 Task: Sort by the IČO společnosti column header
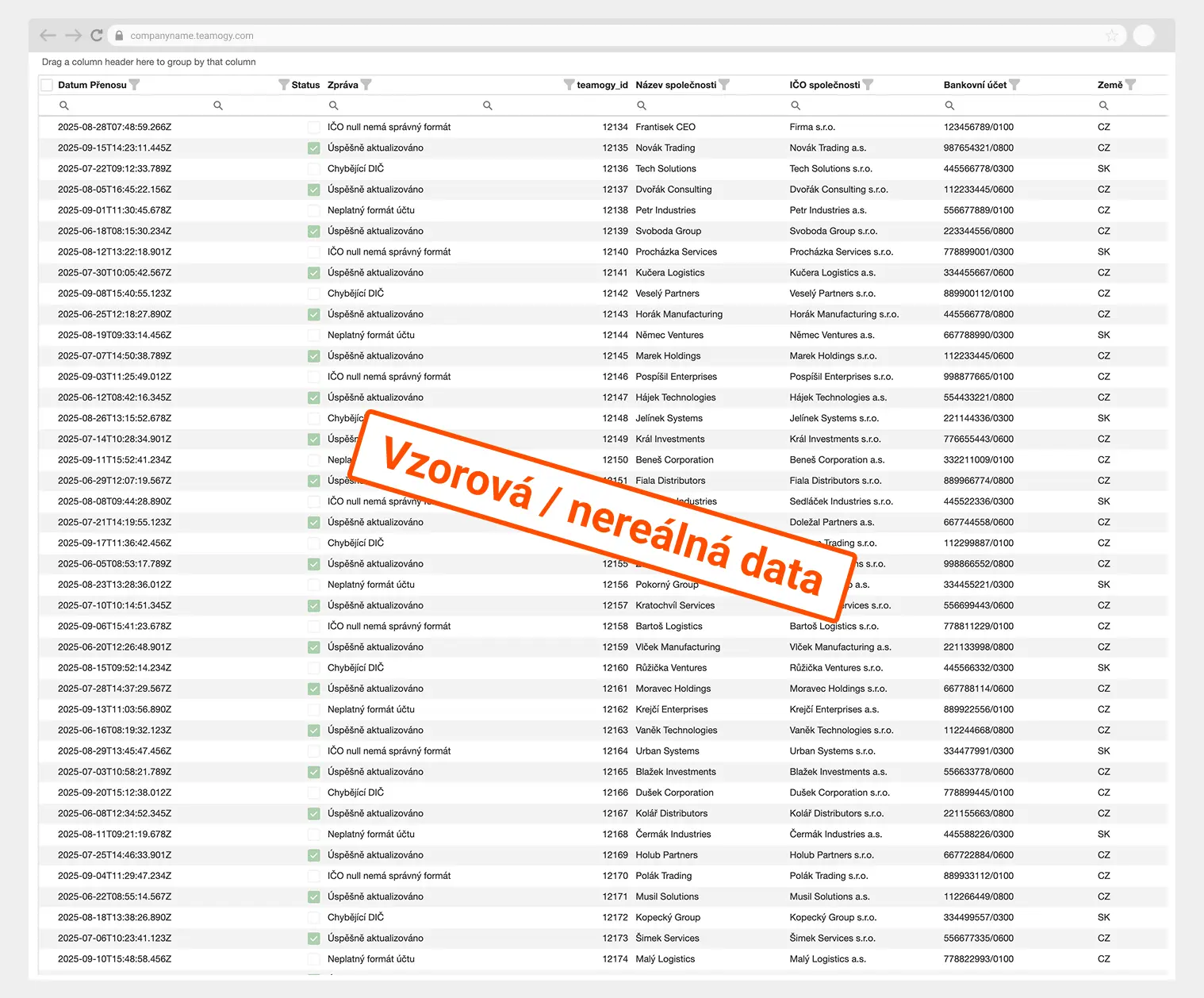824,85
